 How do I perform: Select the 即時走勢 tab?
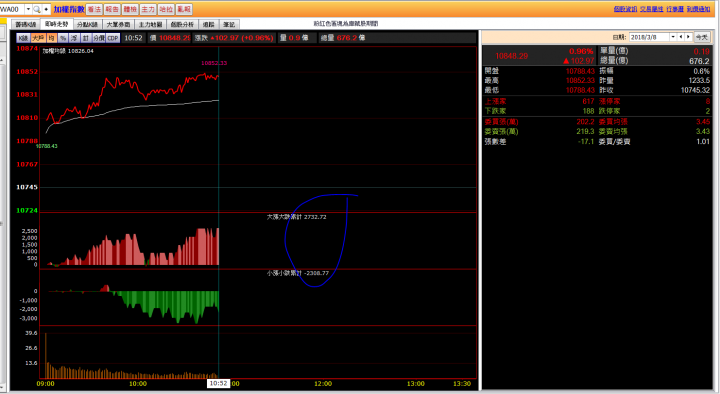point(56,24)
